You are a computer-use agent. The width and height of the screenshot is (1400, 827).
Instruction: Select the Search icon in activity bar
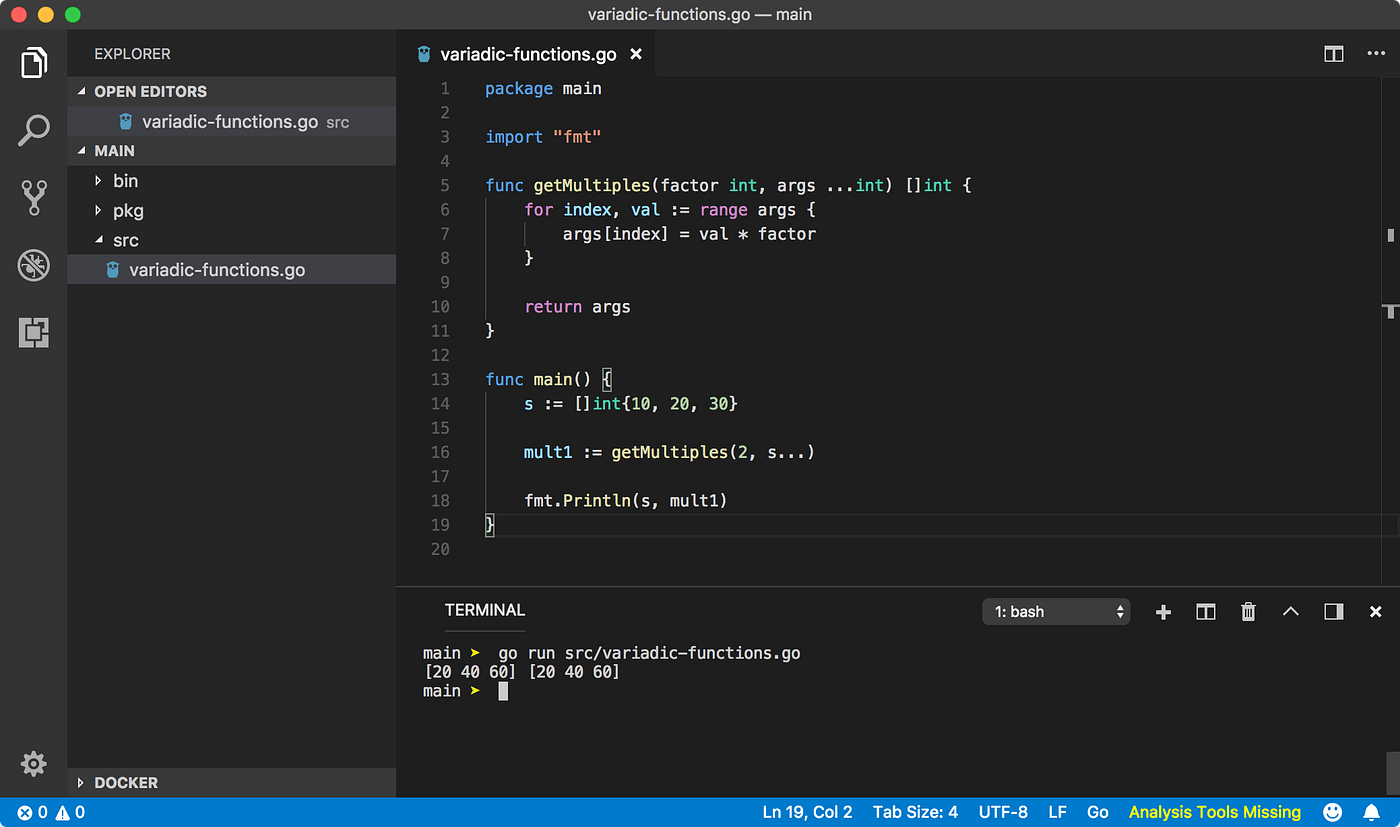[x=33, y=130]
